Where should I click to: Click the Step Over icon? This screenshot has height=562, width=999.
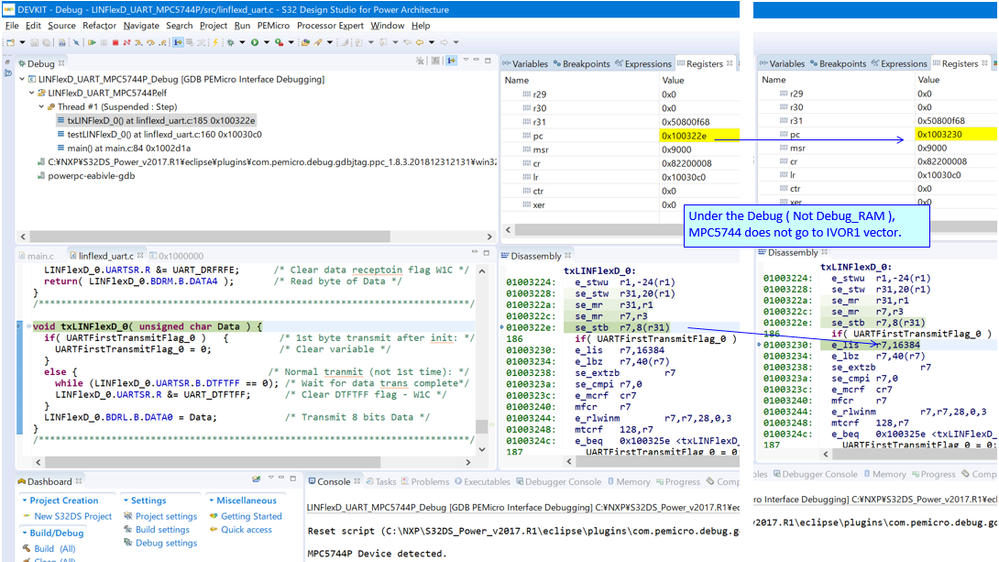pyautogui.click(x=150, y=43)
